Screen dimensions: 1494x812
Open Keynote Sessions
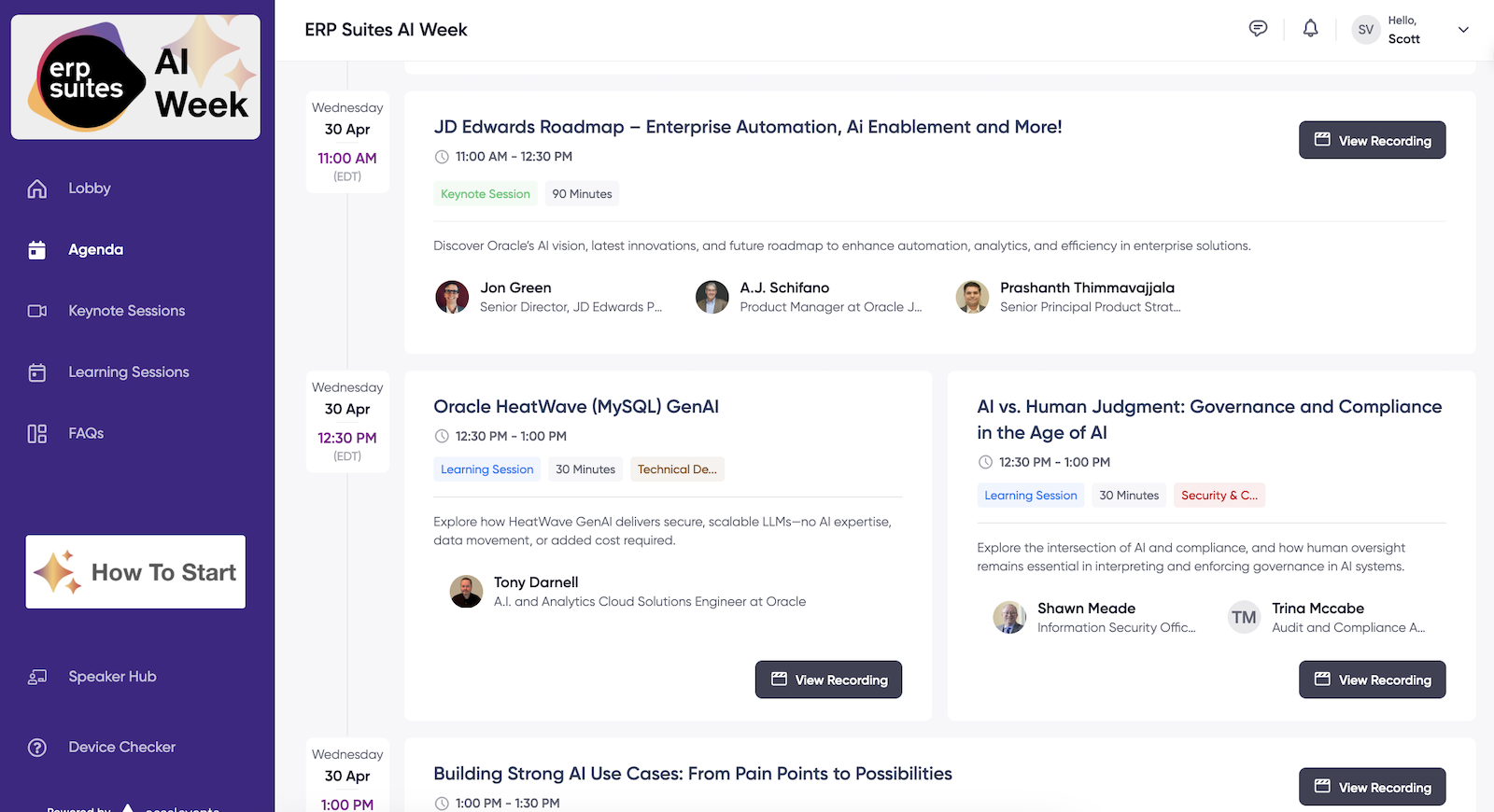(x=127, y=311)
